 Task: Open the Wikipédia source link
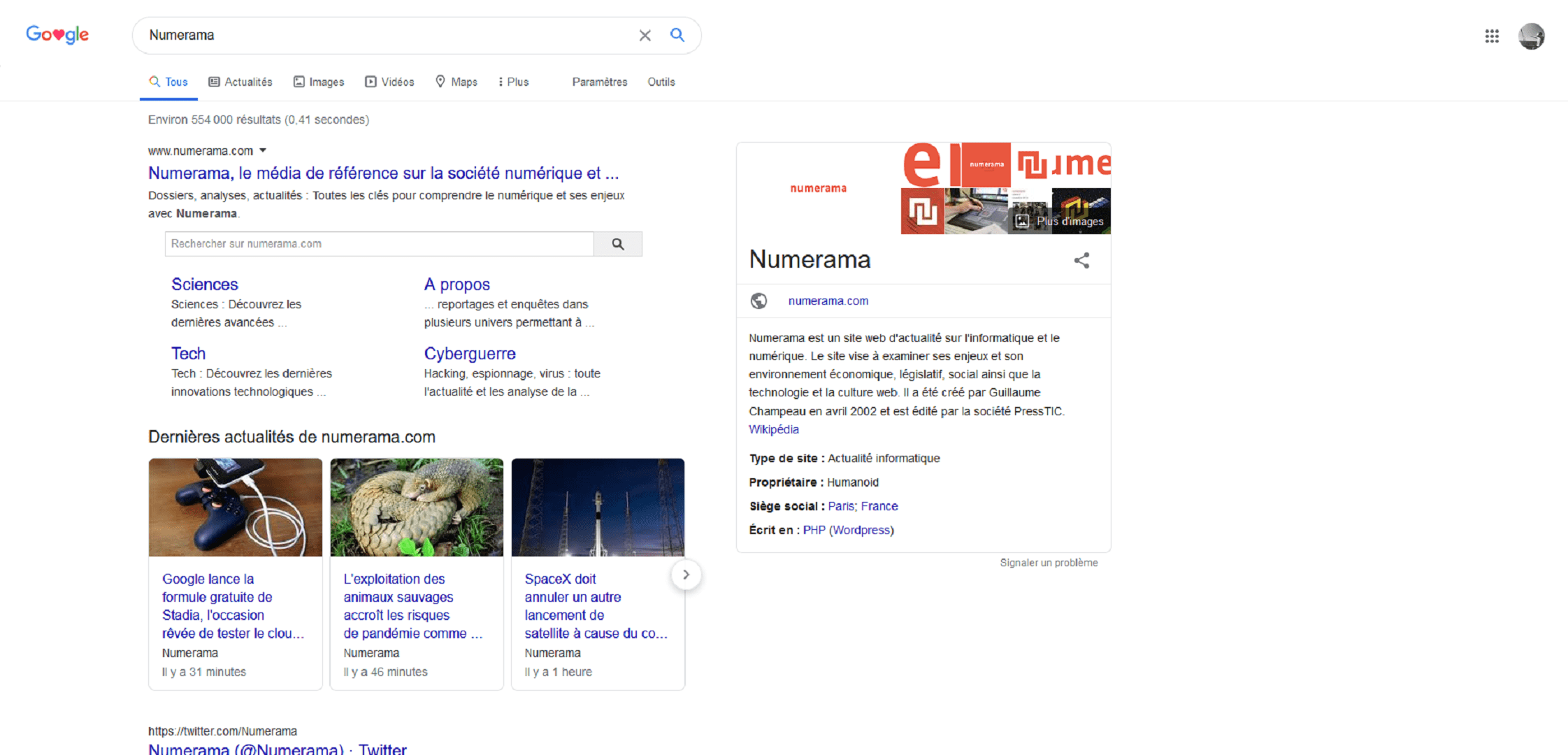(774, 429)
